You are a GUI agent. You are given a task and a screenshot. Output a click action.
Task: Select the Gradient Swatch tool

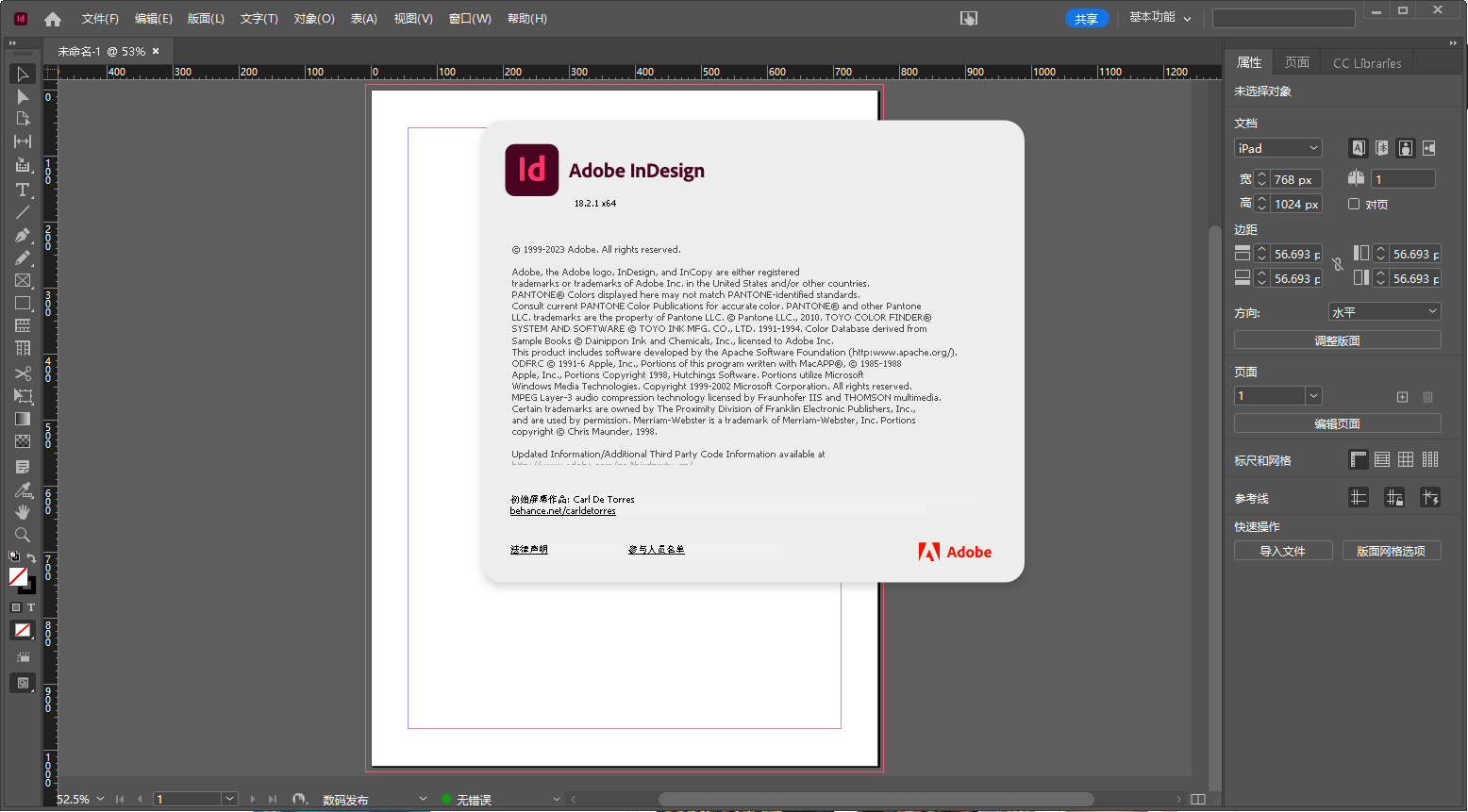pos(23,419)
